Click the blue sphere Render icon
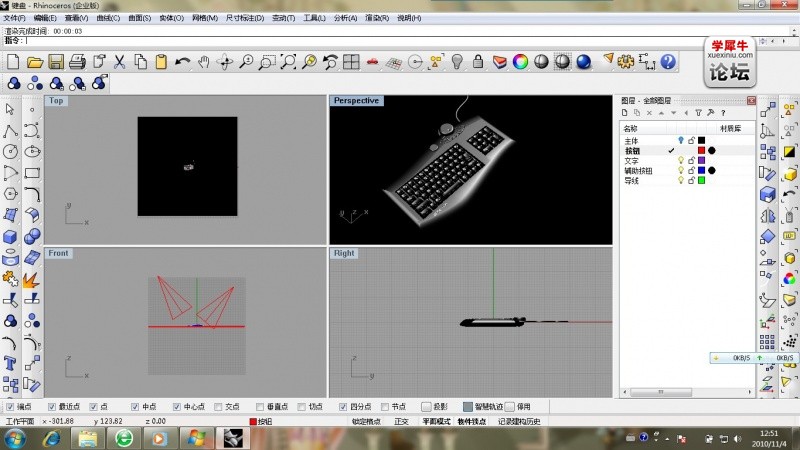800x450 pixels. tap(584, 62)
